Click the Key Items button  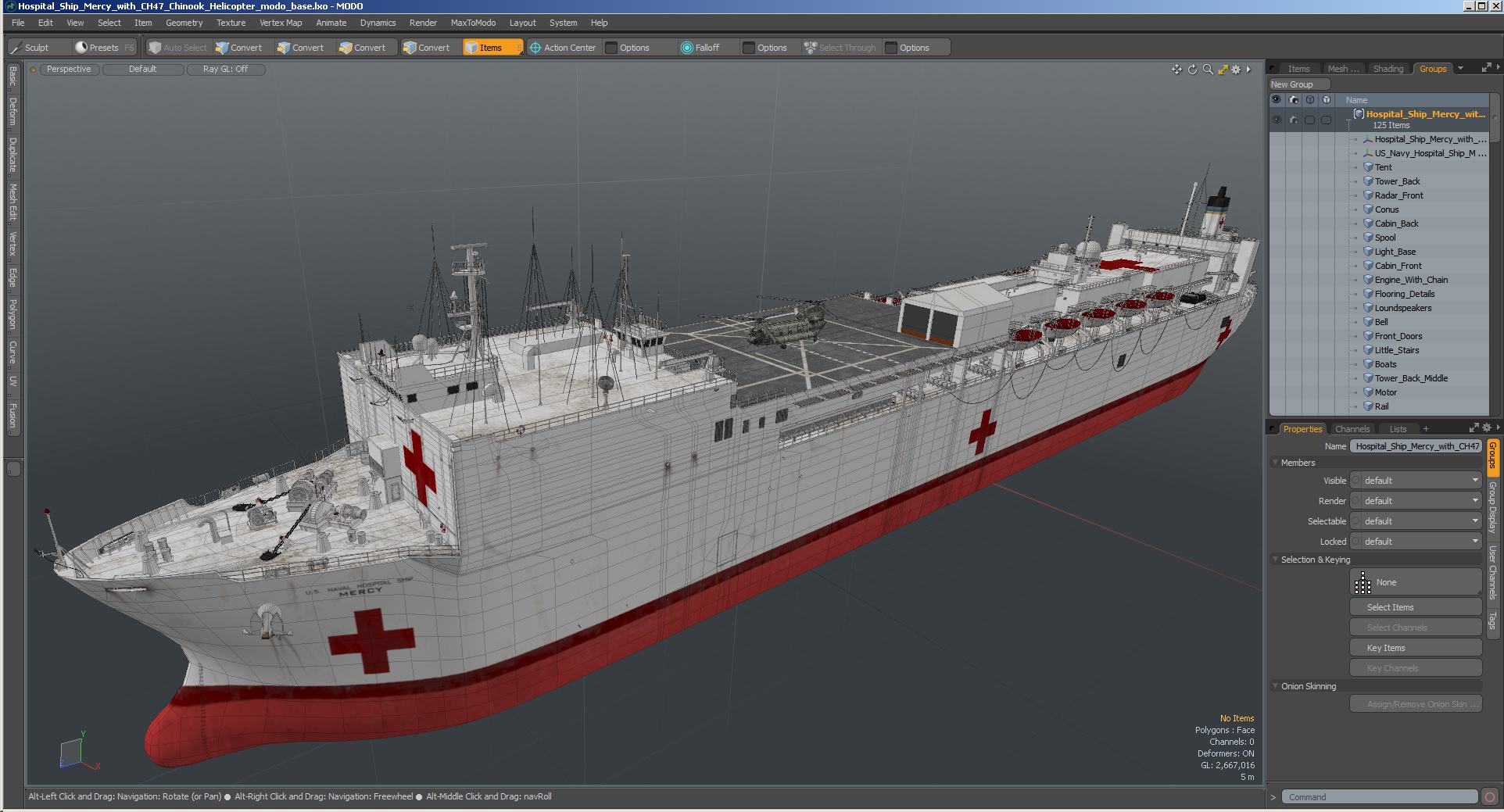1416,648
